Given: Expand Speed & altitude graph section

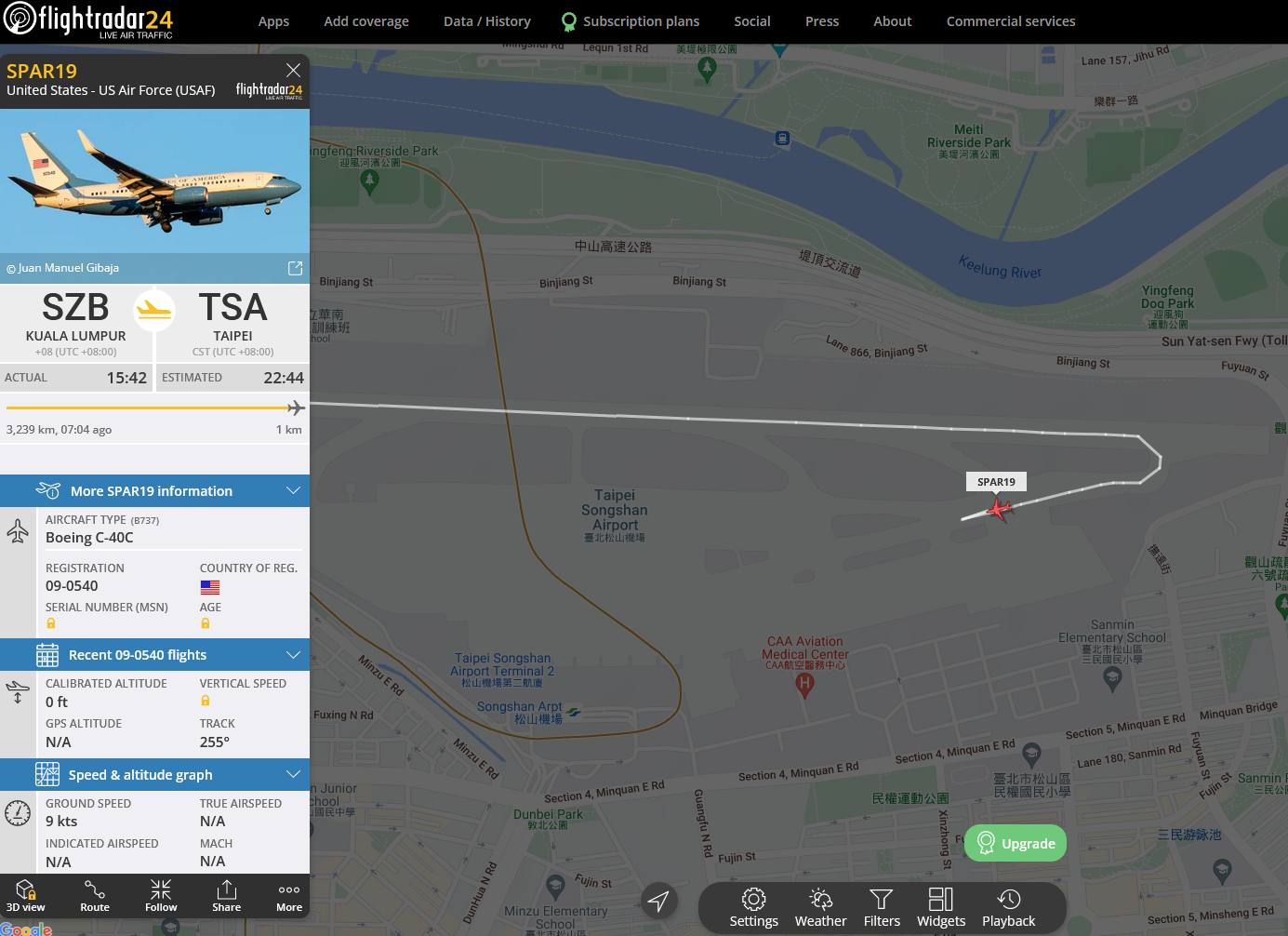Looking at the screenshot, I should click(154, 774).
